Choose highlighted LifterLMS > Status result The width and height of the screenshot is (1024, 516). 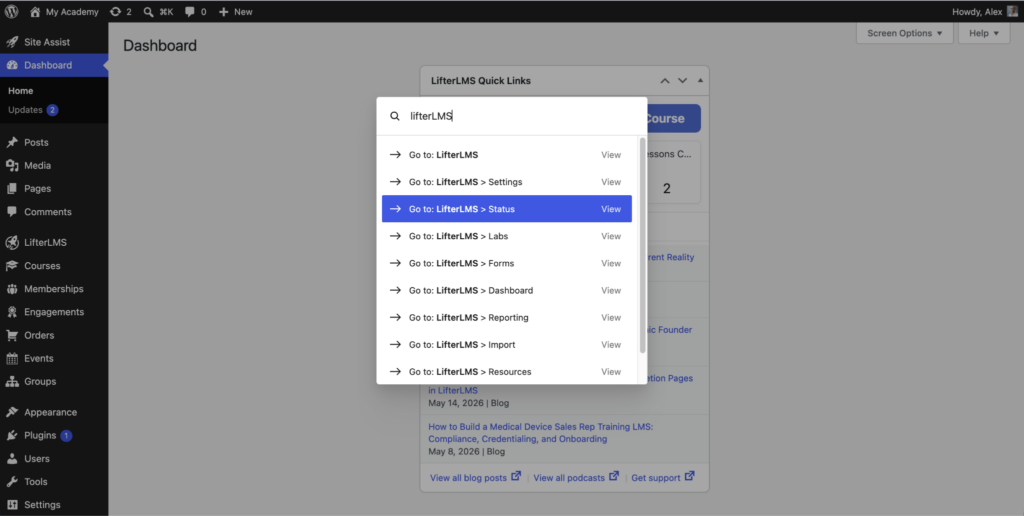[x=507, y=209]
